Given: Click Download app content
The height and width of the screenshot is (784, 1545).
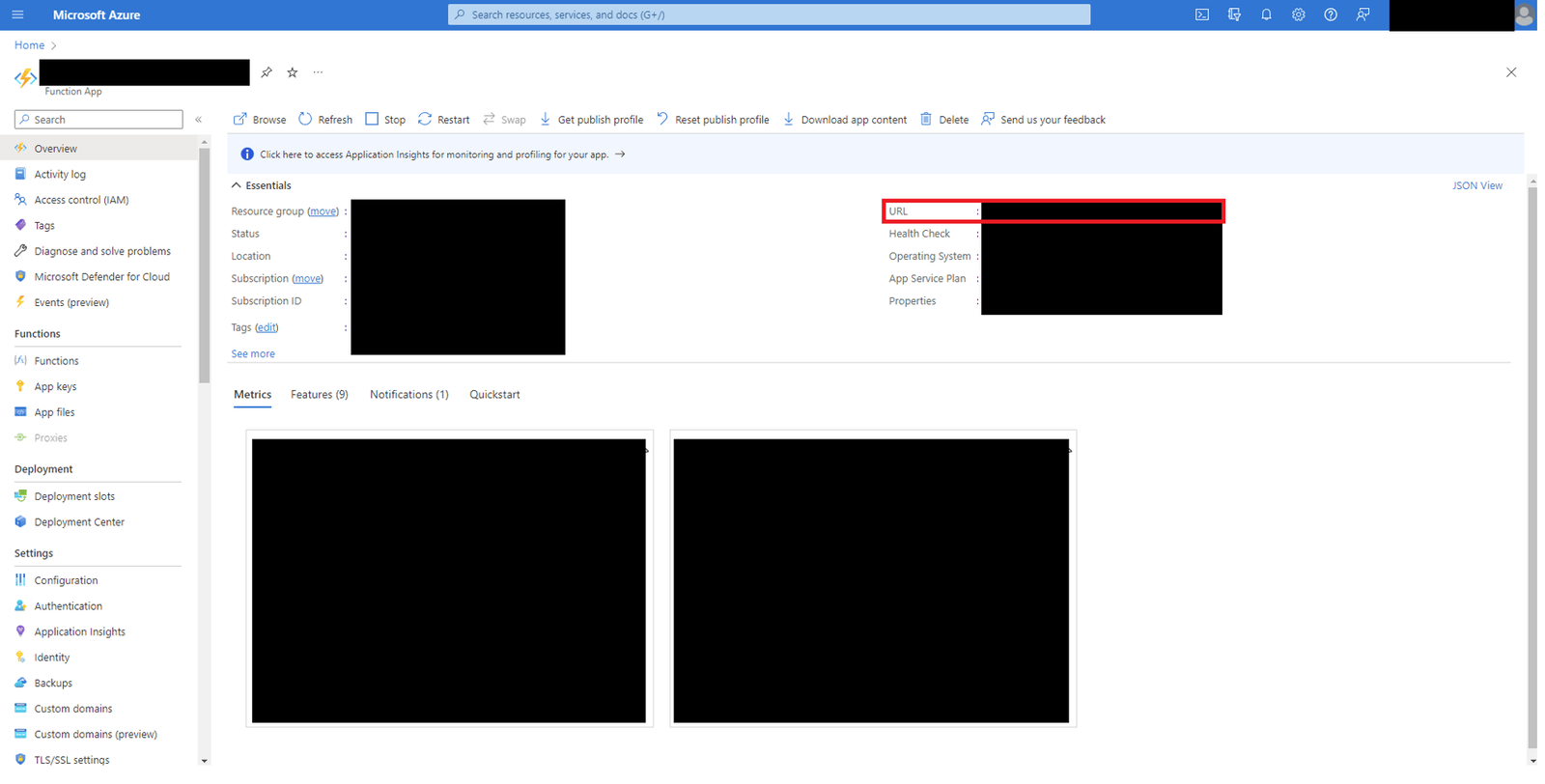Looking at the screenshot, I should (845, 120).
